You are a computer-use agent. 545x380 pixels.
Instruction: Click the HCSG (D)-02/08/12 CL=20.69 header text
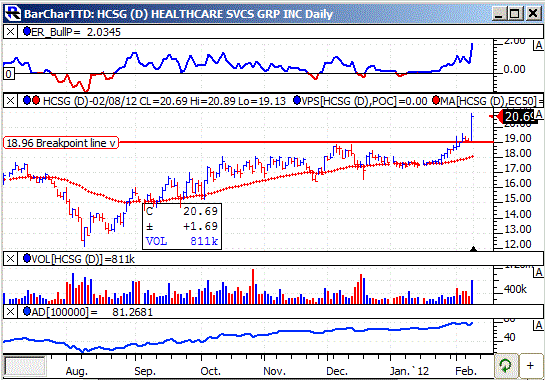pos(164,101)
